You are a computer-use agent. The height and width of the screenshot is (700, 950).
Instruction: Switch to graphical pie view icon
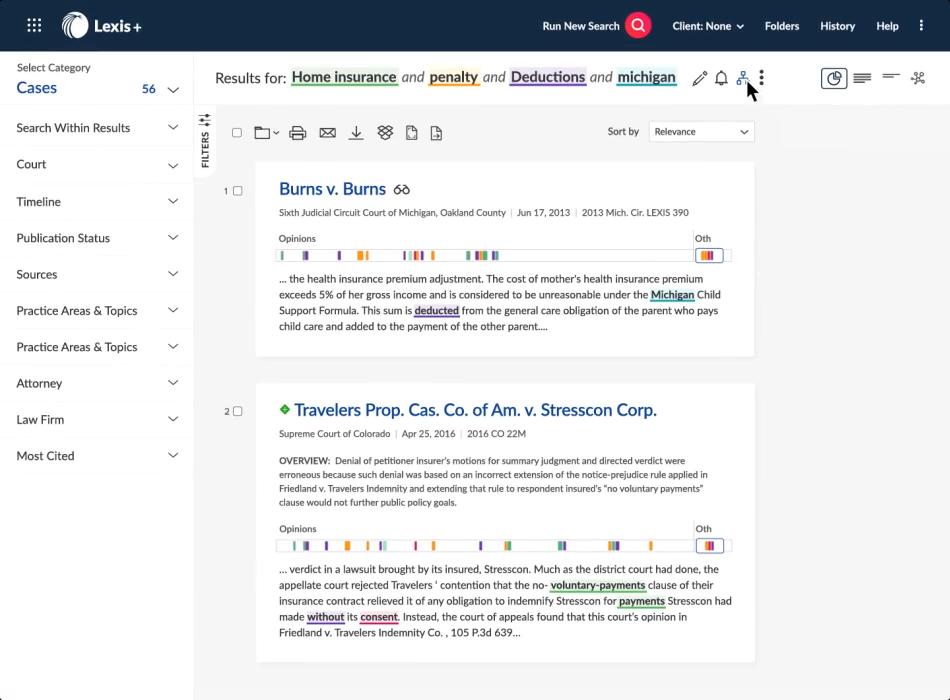coord(834,78)
